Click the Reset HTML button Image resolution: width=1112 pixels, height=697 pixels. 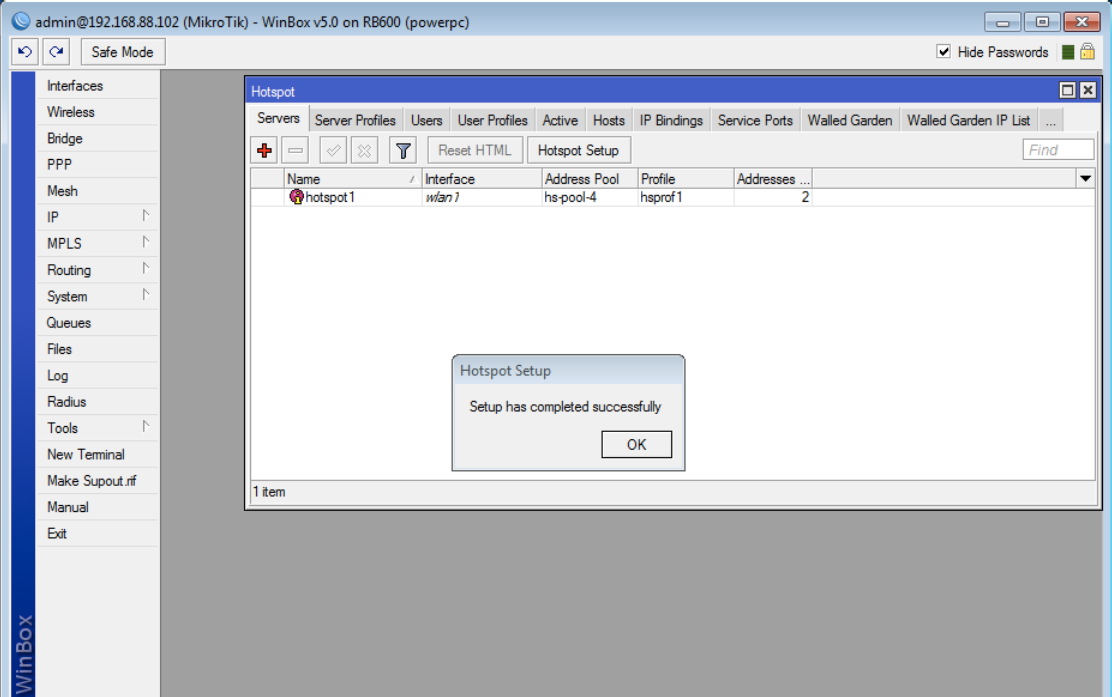click(474, 150)
